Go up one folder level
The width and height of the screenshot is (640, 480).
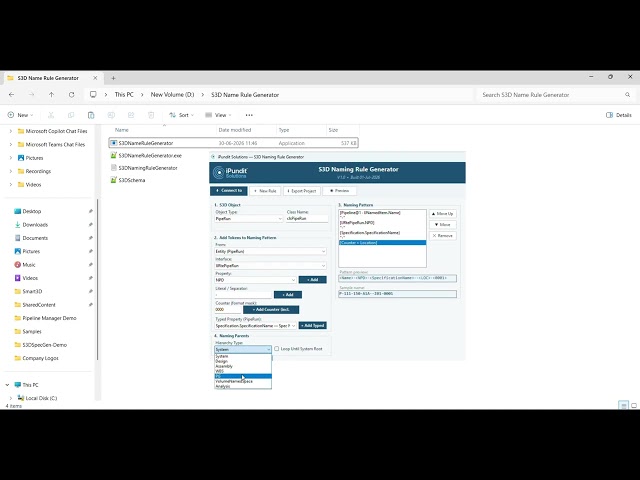(51, 95)
